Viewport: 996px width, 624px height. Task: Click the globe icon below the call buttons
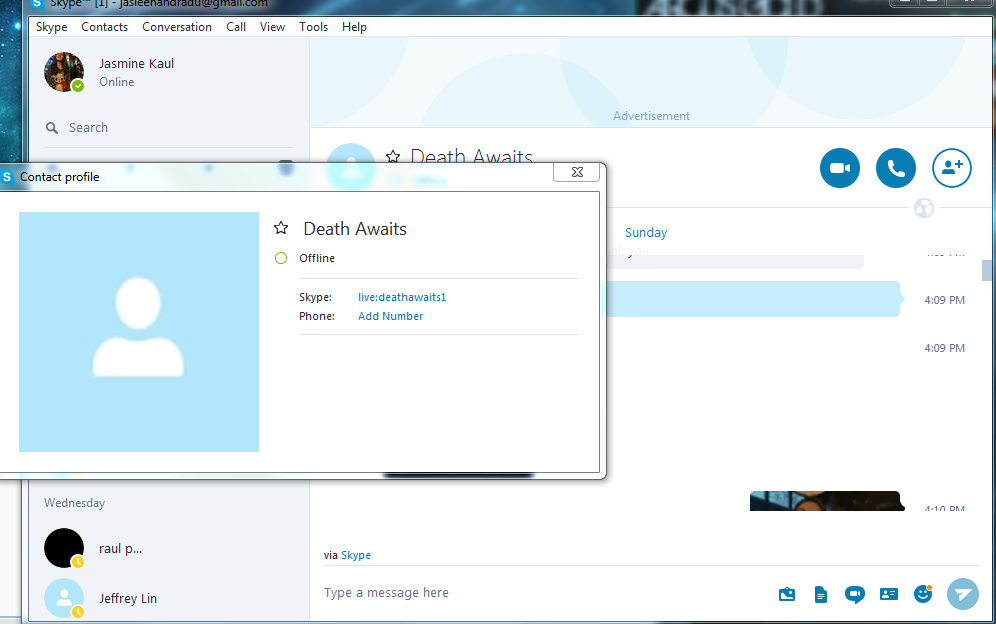click(924, 208)
